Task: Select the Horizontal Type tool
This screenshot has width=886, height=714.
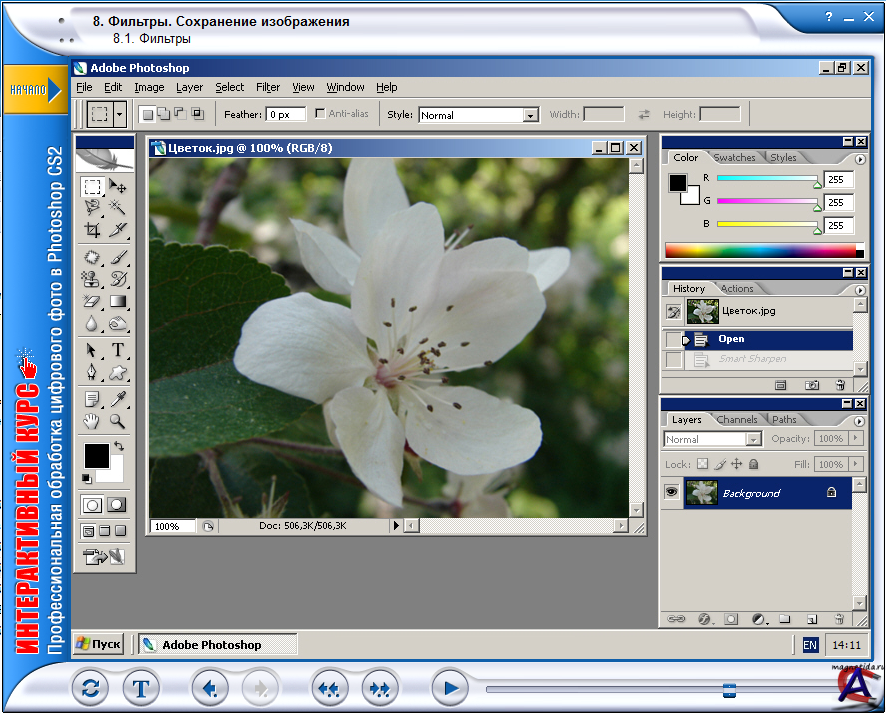Action: click(x=118, y=350)
